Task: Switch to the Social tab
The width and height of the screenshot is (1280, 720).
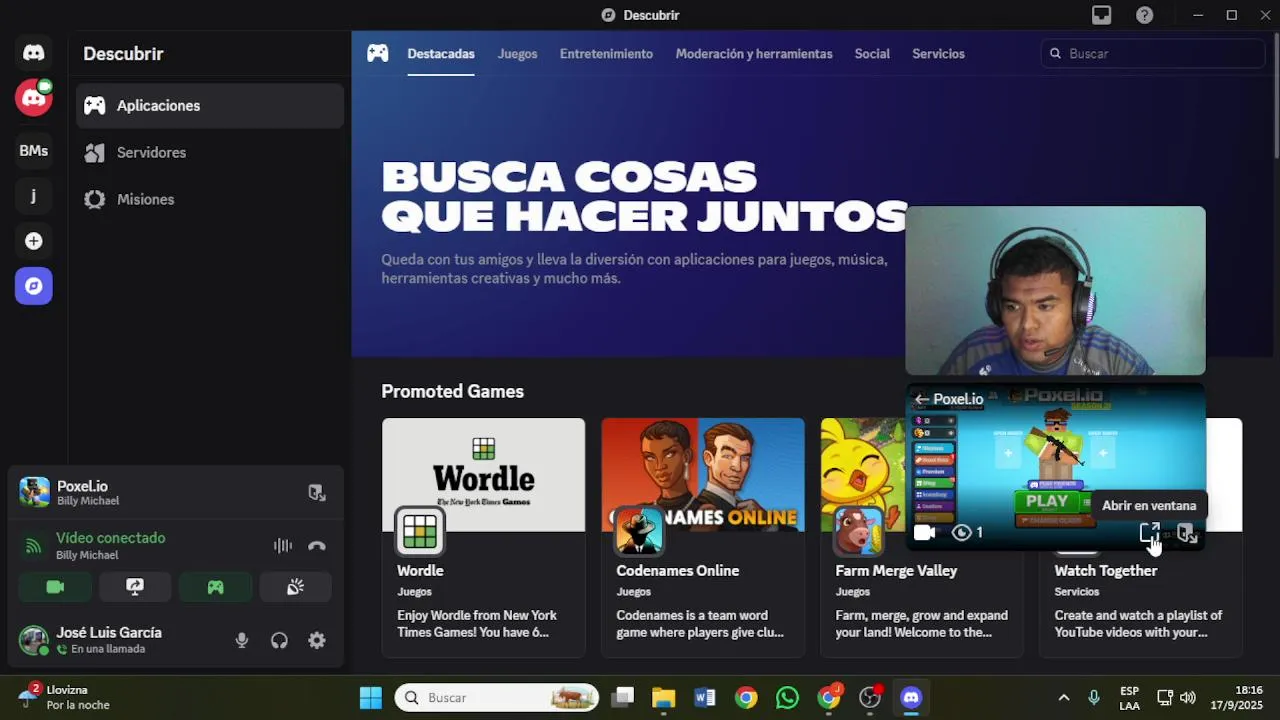Action: point(872,54)
